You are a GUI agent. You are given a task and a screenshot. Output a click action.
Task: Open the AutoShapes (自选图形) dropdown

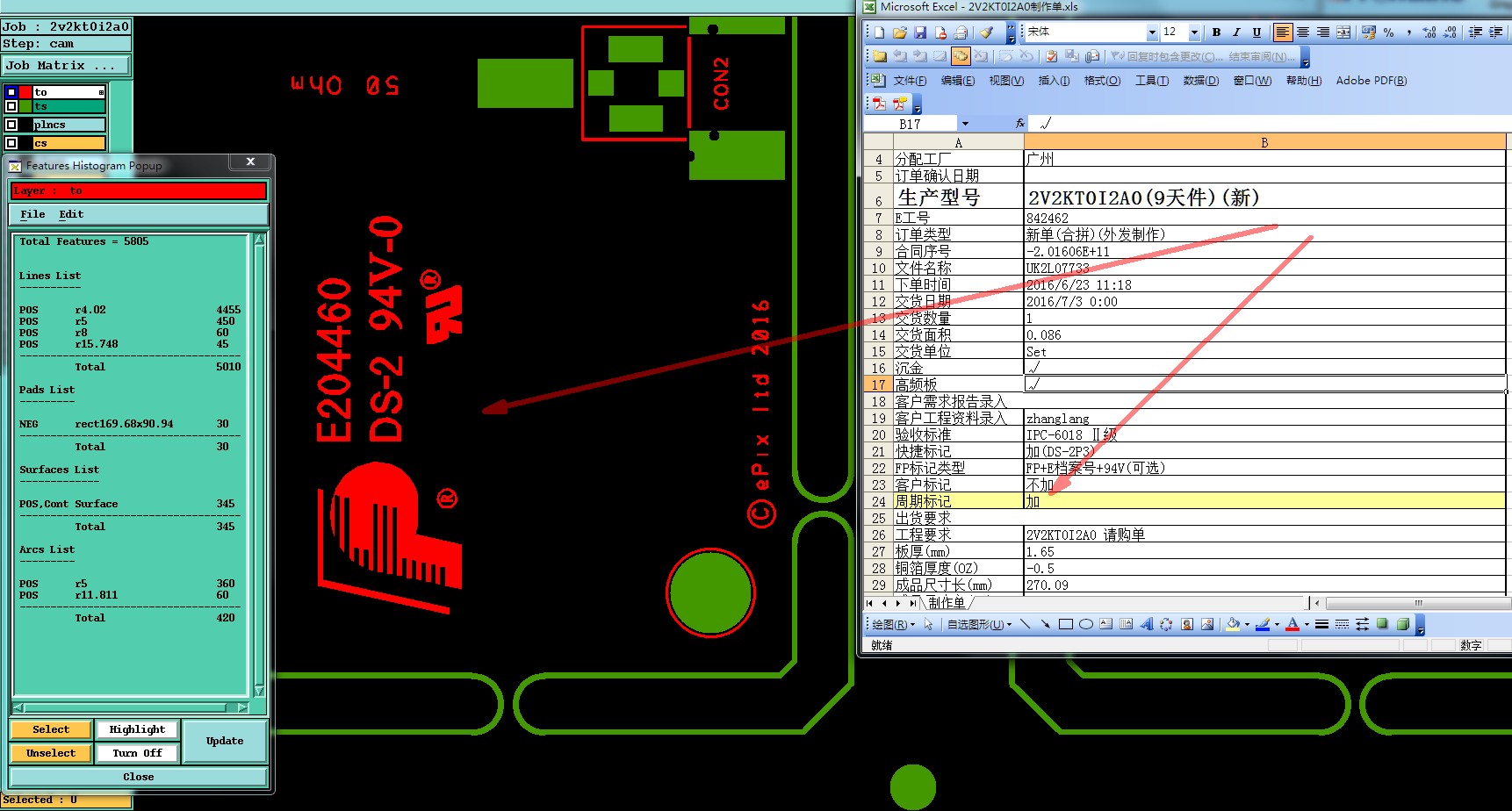979,624
